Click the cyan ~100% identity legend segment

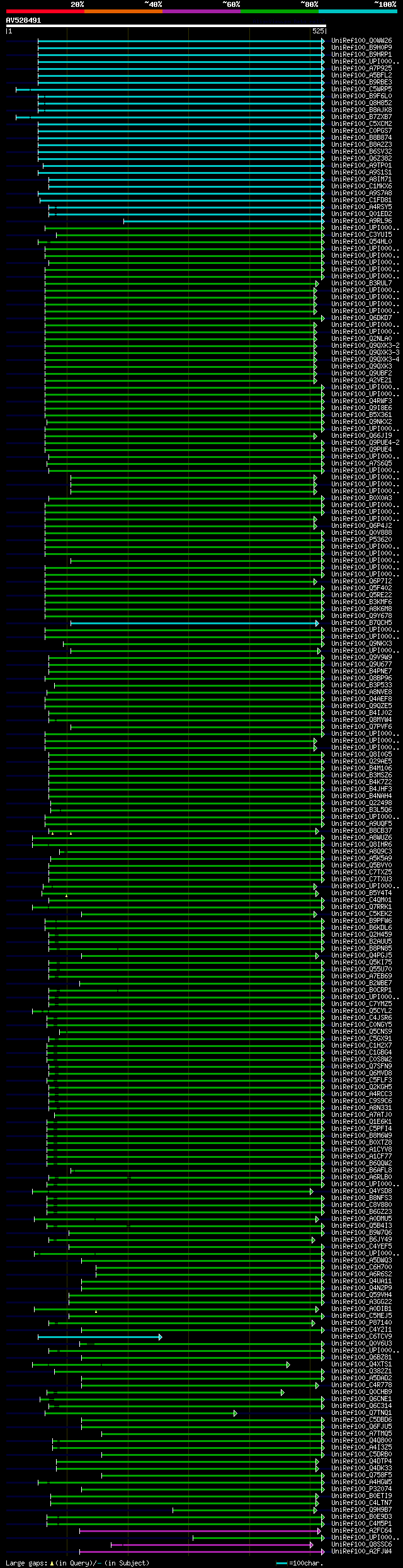358,11
